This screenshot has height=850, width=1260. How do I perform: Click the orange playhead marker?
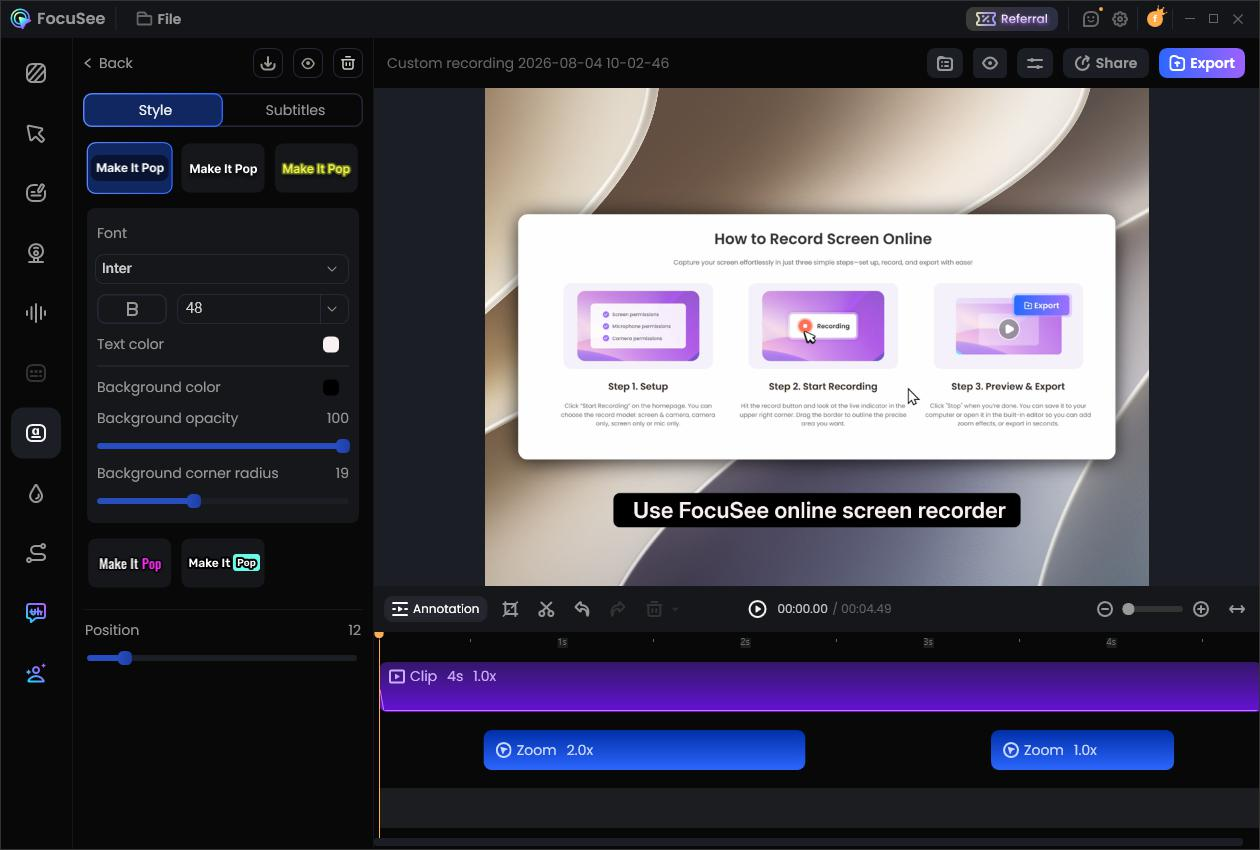click(379, 634)
